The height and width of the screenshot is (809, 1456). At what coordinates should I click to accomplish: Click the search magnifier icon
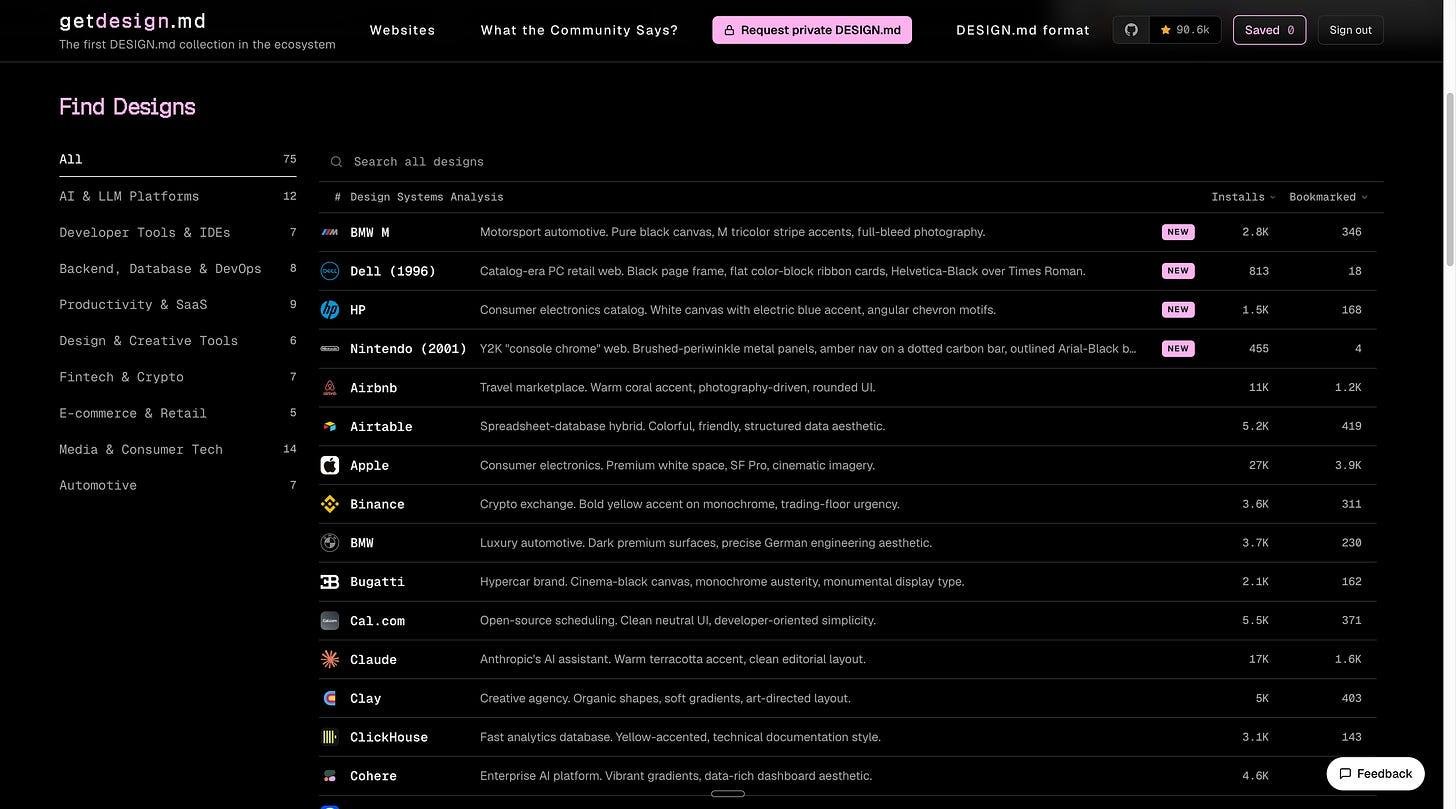tap(336, 162)
